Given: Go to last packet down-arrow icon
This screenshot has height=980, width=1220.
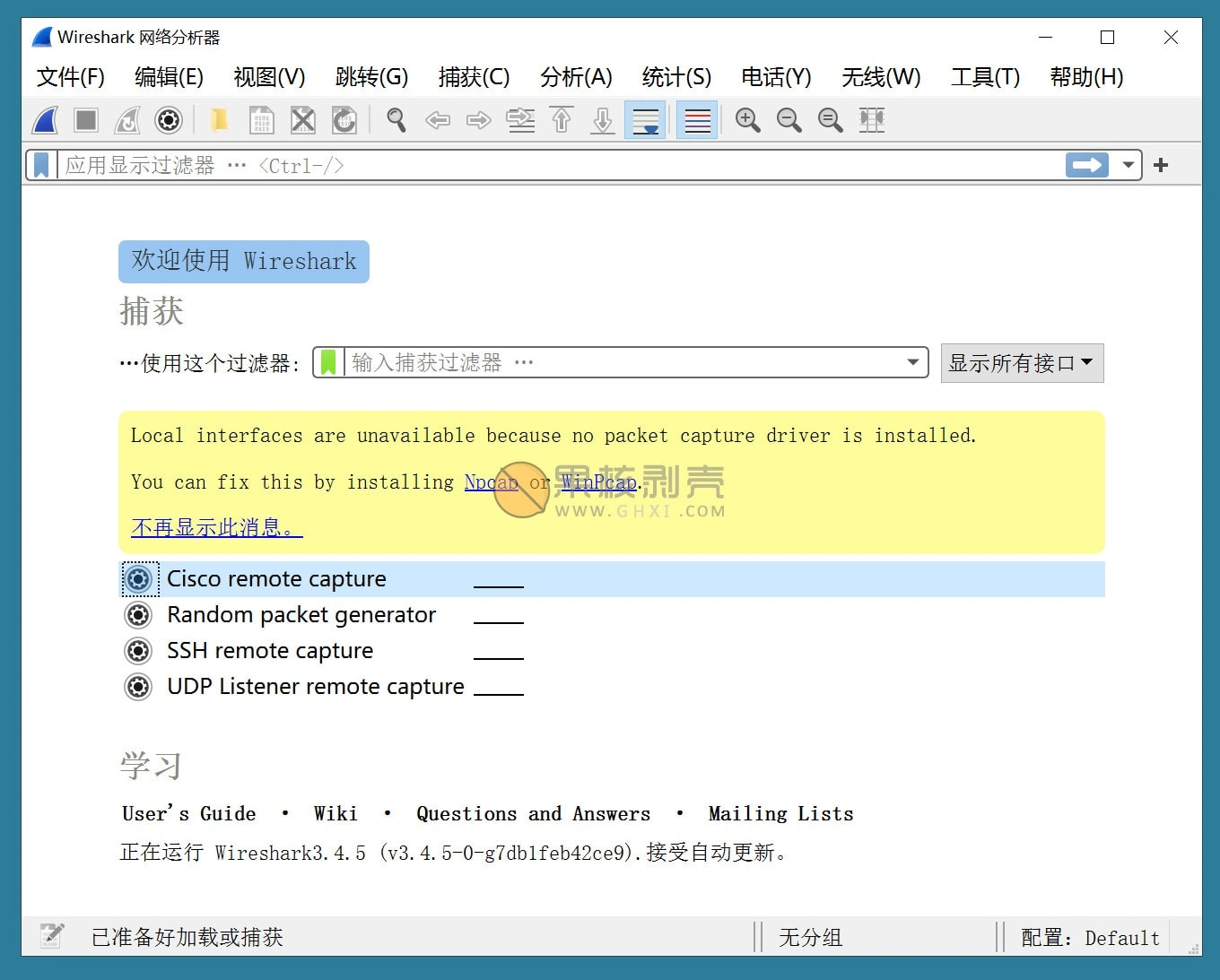Looking at the screenshot, I should coord(603,119).
